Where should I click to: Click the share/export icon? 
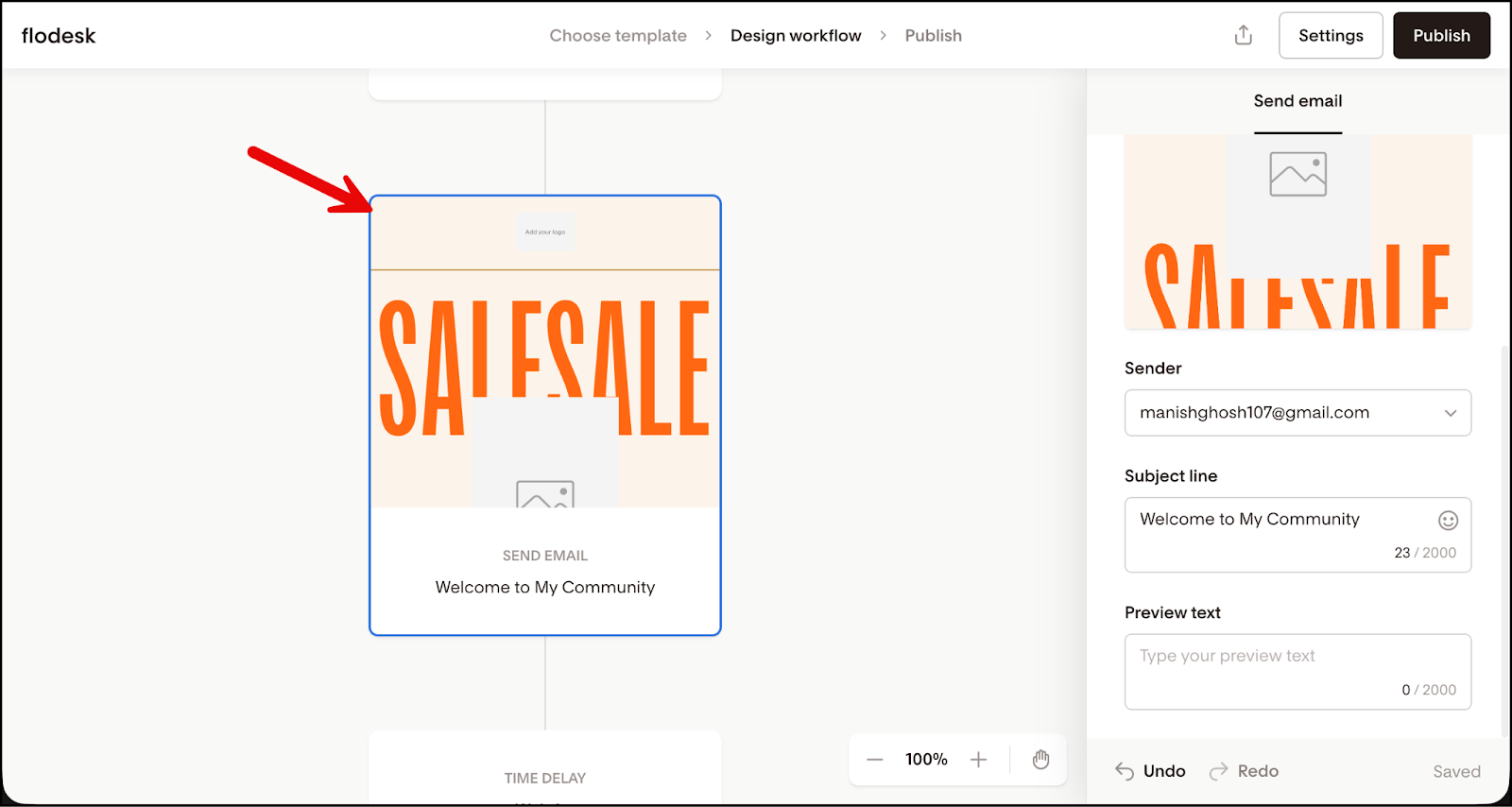(x=1243, y=35)
